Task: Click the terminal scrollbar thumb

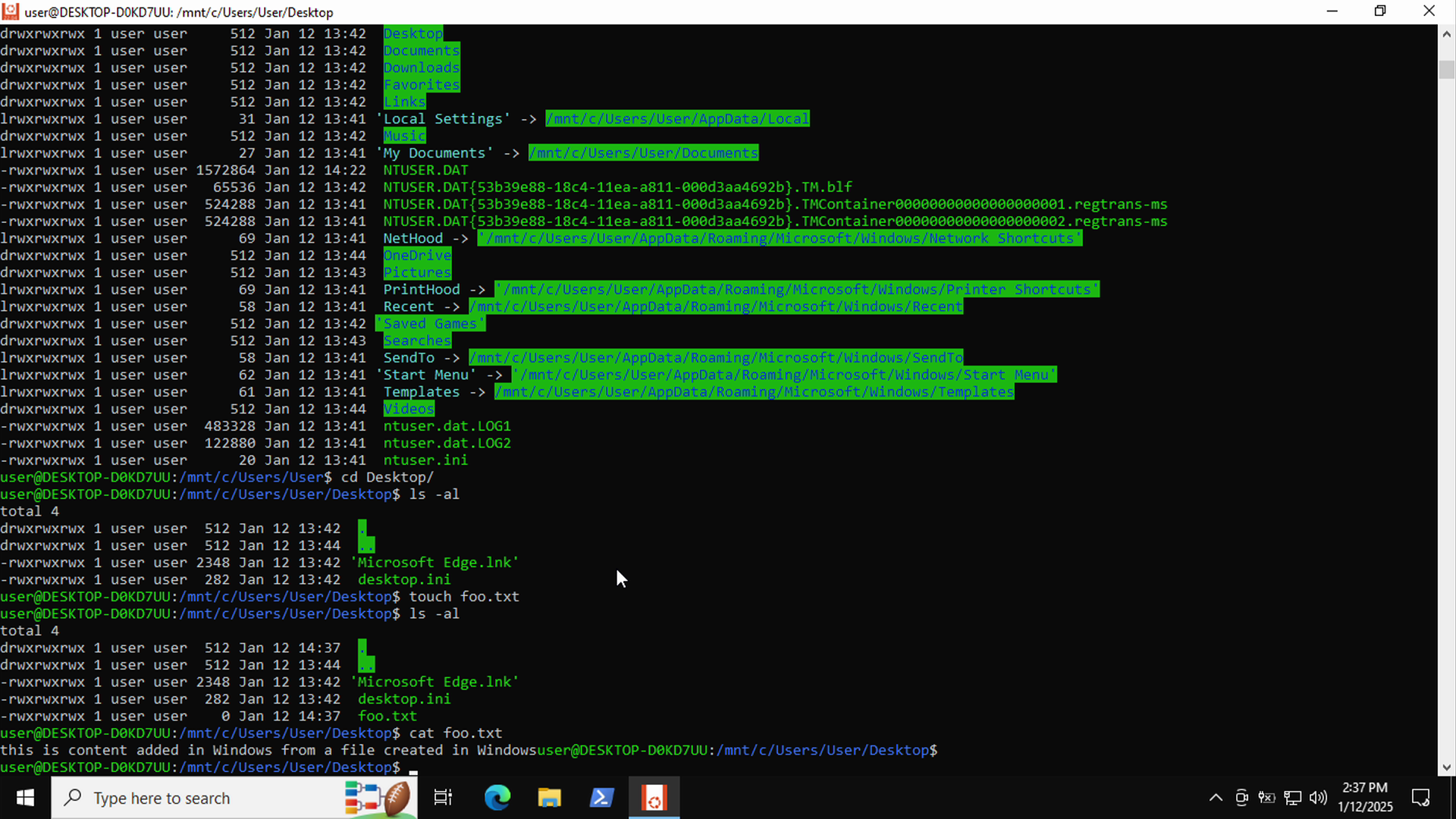Action: [1446, 69]
